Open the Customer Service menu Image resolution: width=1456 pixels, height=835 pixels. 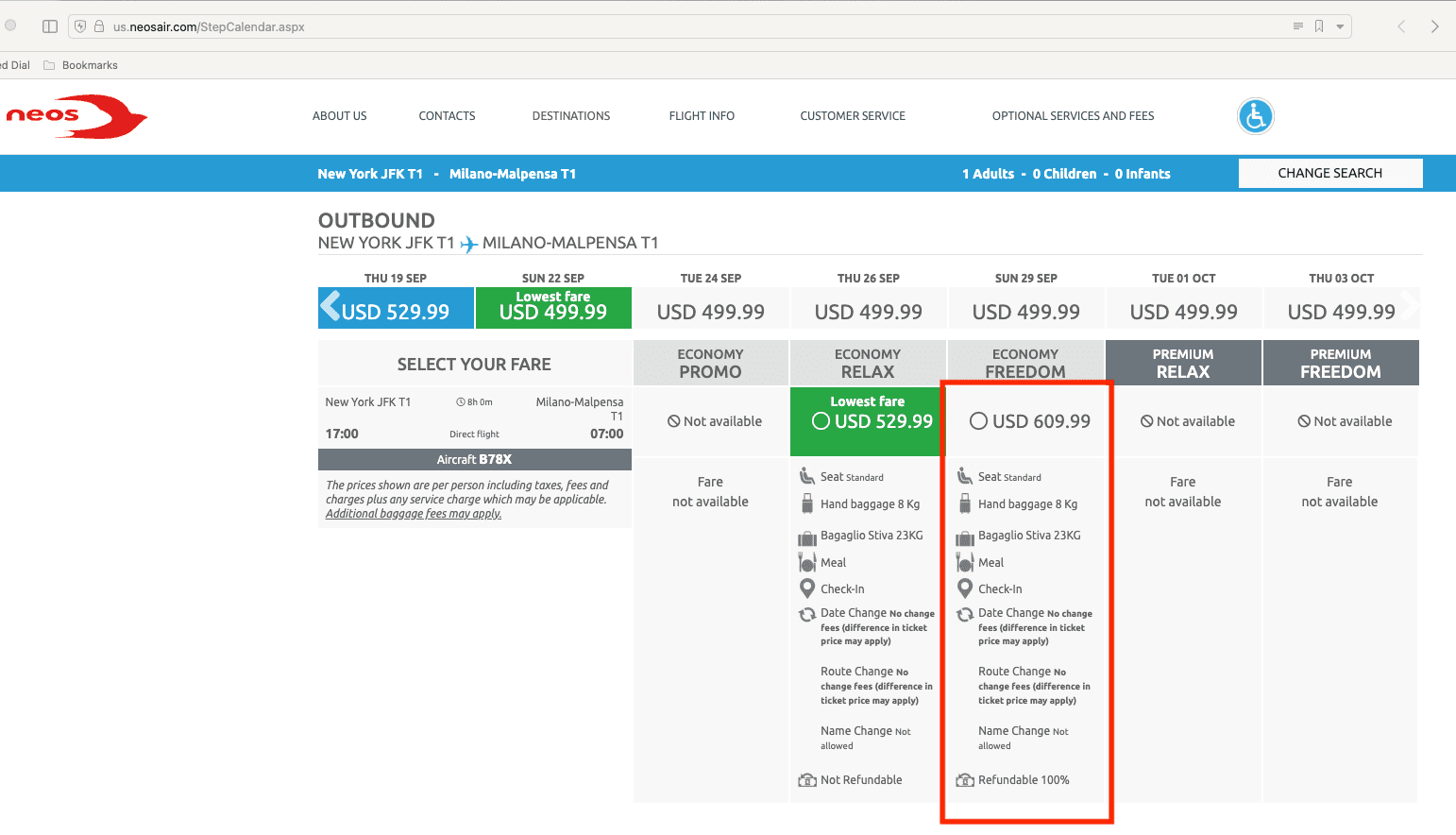pyautogui.click(x=852, y=116)
